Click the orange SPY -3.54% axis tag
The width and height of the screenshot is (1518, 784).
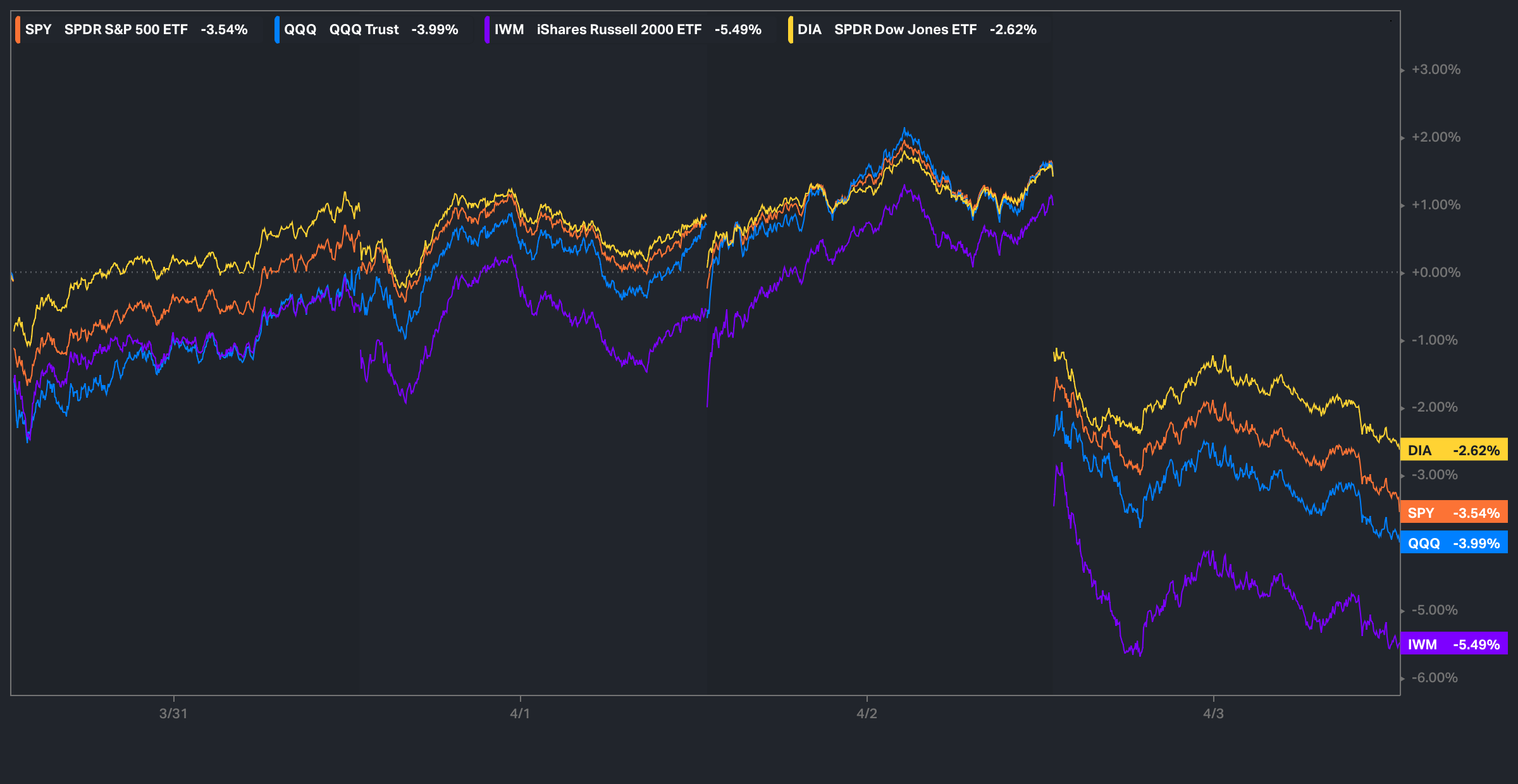pos(1453,513)
